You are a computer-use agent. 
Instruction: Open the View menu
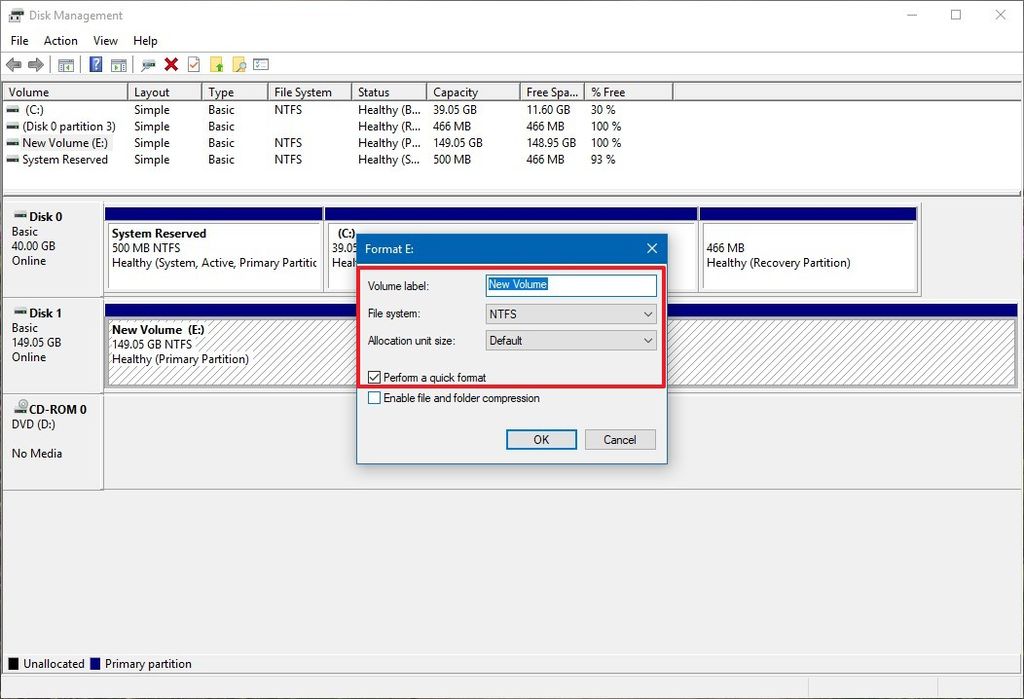105,40
